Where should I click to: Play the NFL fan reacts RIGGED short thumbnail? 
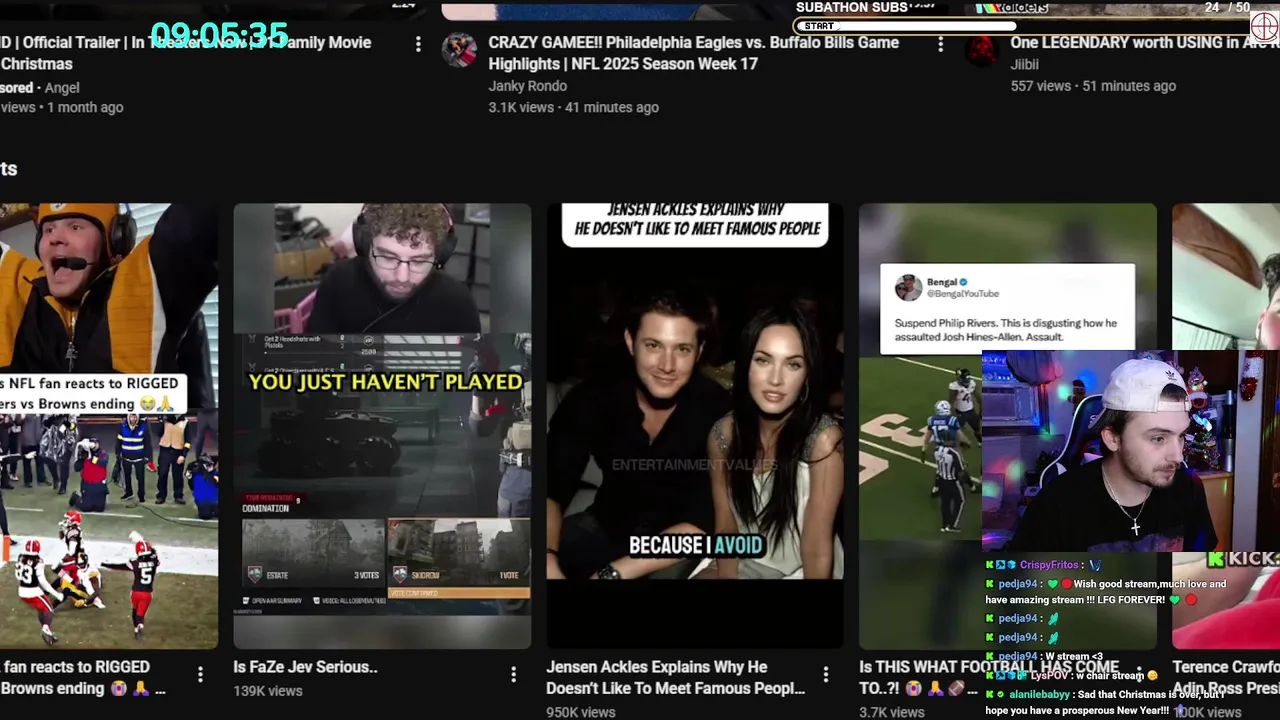108,426
